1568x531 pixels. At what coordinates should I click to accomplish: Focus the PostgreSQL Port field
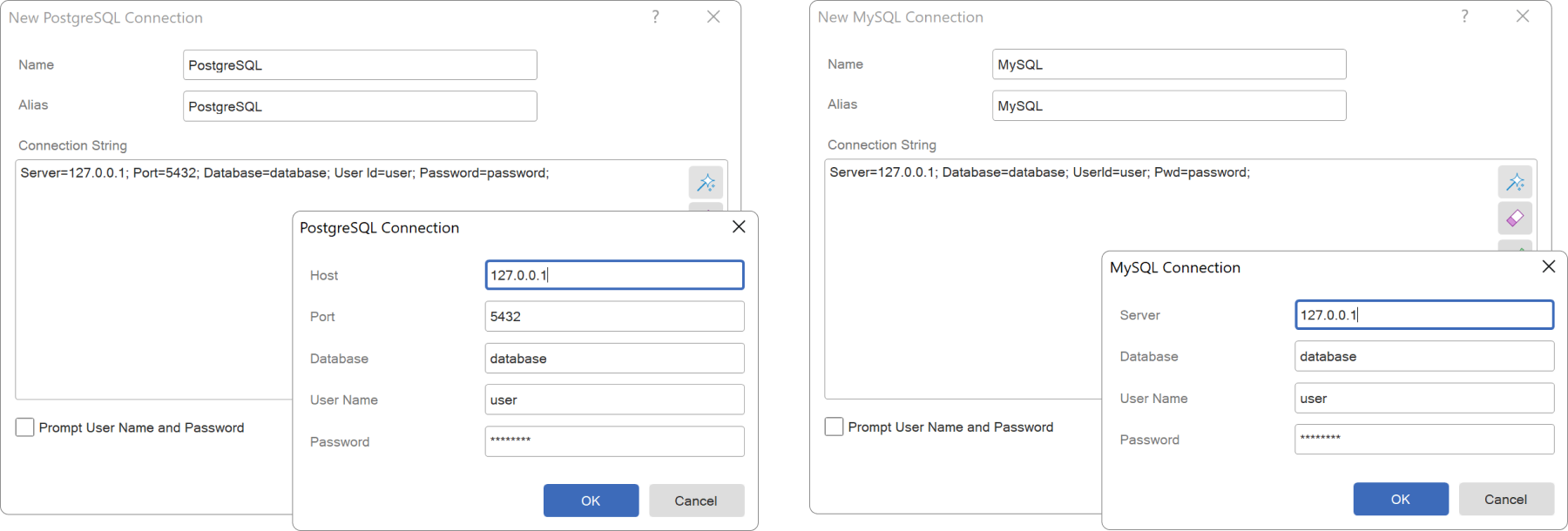point(614,317)
